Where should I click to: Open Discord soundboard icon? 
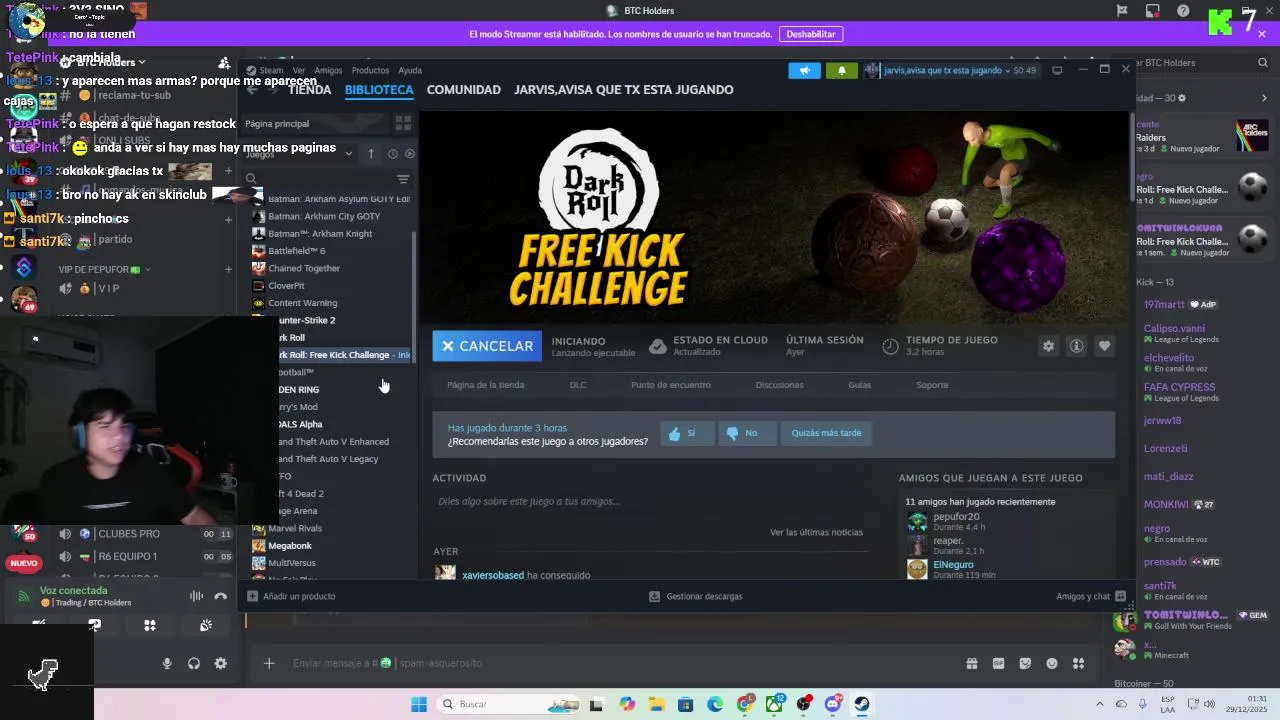tap(205, 625)
